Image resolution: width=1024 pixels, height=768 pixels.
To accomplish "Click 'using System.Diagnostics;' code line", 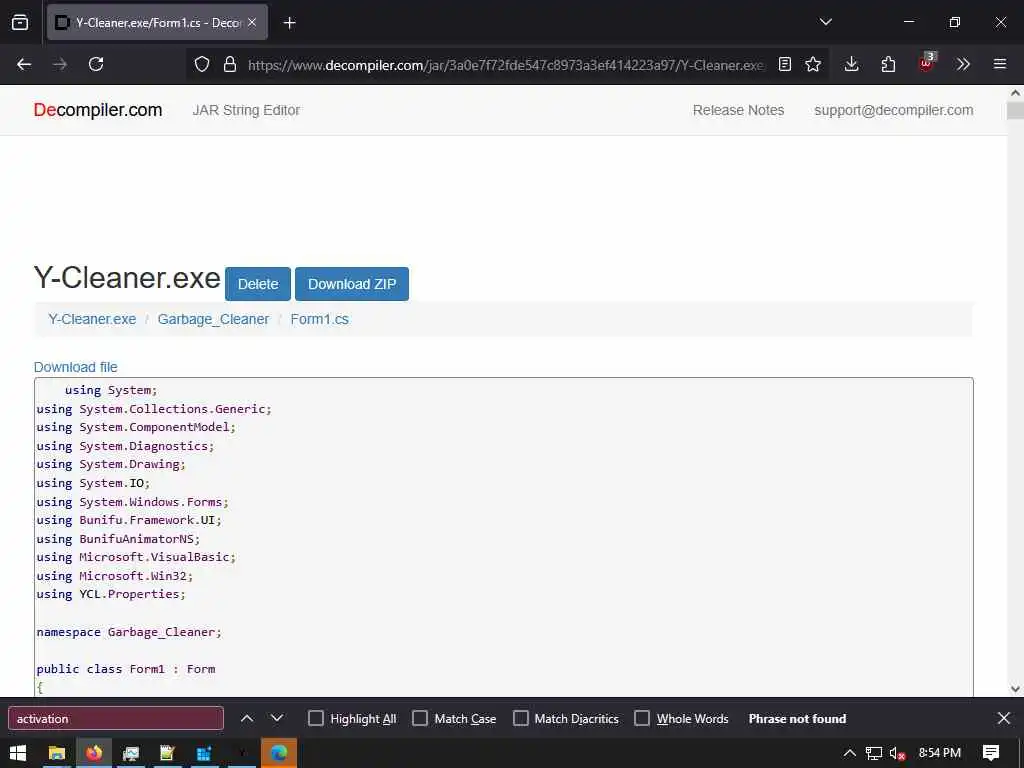I will click(x=125, y=446).
